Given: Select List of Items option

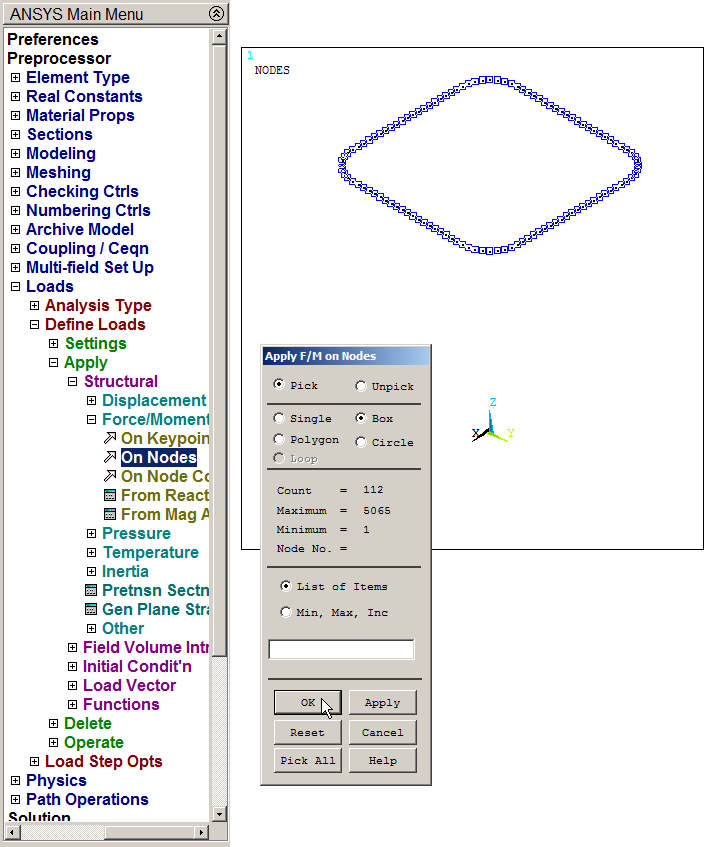Looking at the screenshot, I should (286, 586).
